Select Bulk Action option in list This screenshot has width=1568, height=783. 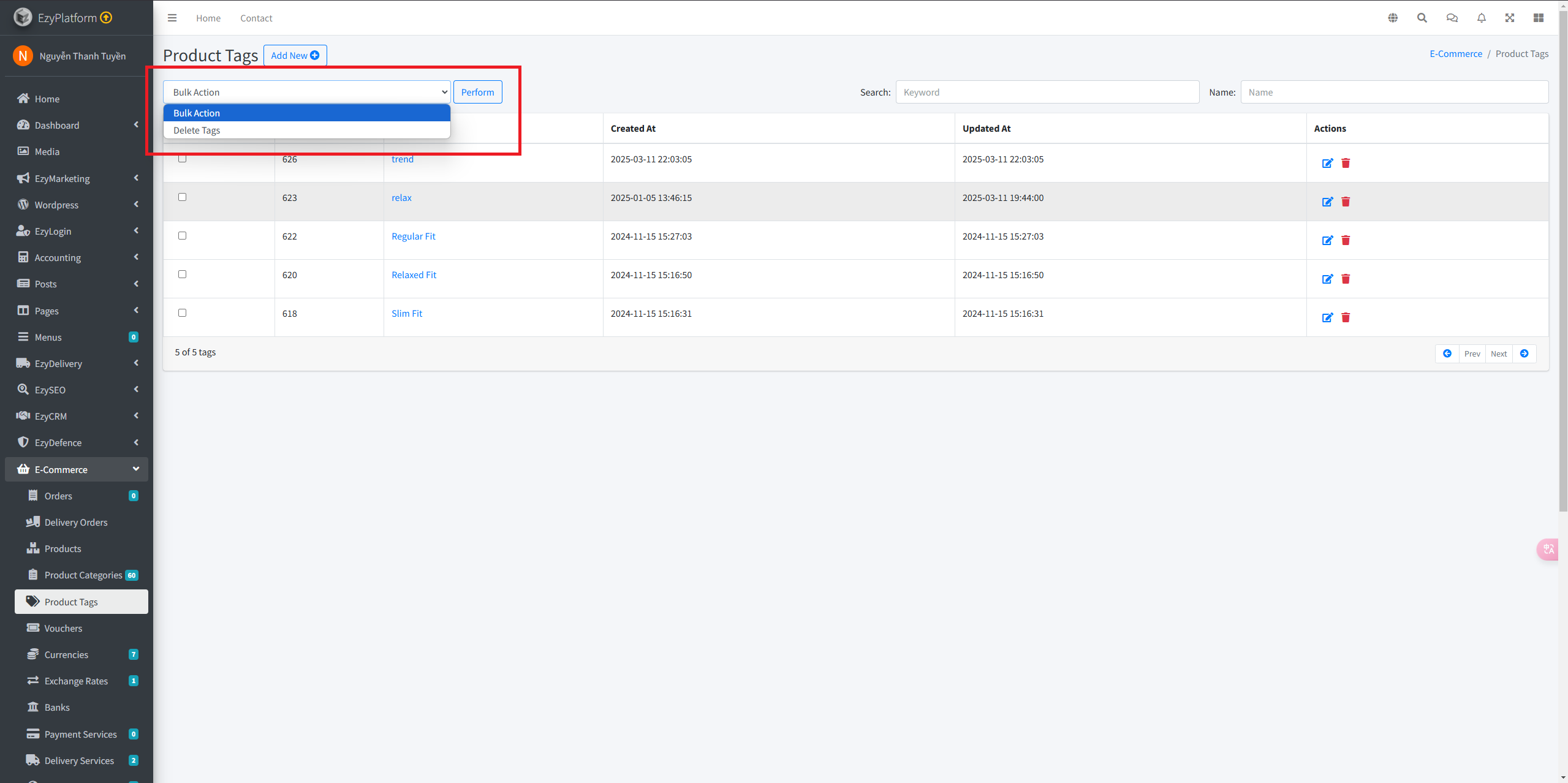tap(307, 113)
